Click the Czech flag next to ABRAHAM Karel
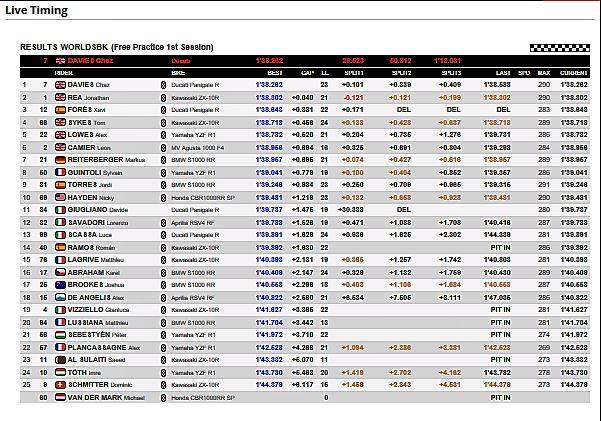The width and height of the screenshot is (601, 421). click(60, 273)
